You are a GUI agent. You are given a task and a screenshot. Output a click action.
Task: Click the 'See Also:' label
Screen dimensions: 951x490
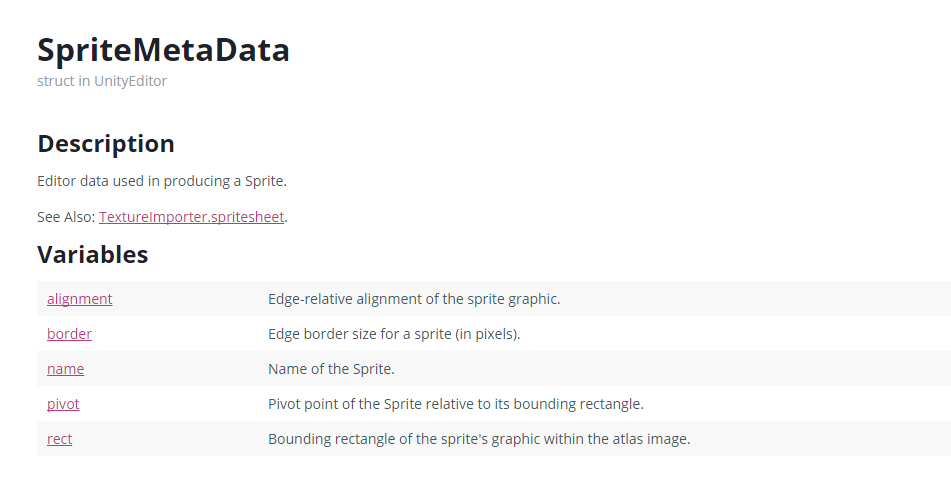66,217
